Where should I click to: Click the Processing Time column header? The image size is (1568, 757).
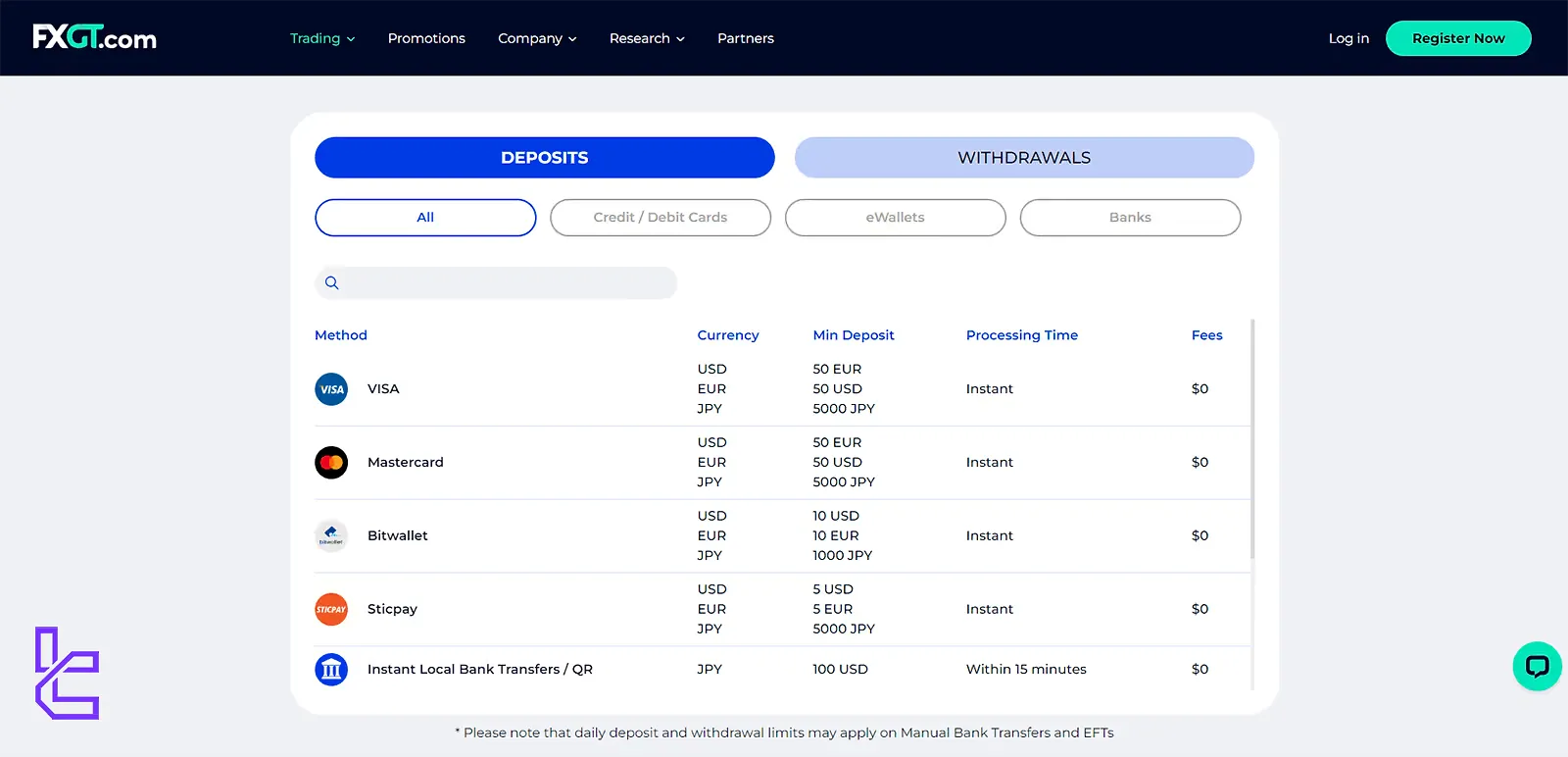(1022, 335)
